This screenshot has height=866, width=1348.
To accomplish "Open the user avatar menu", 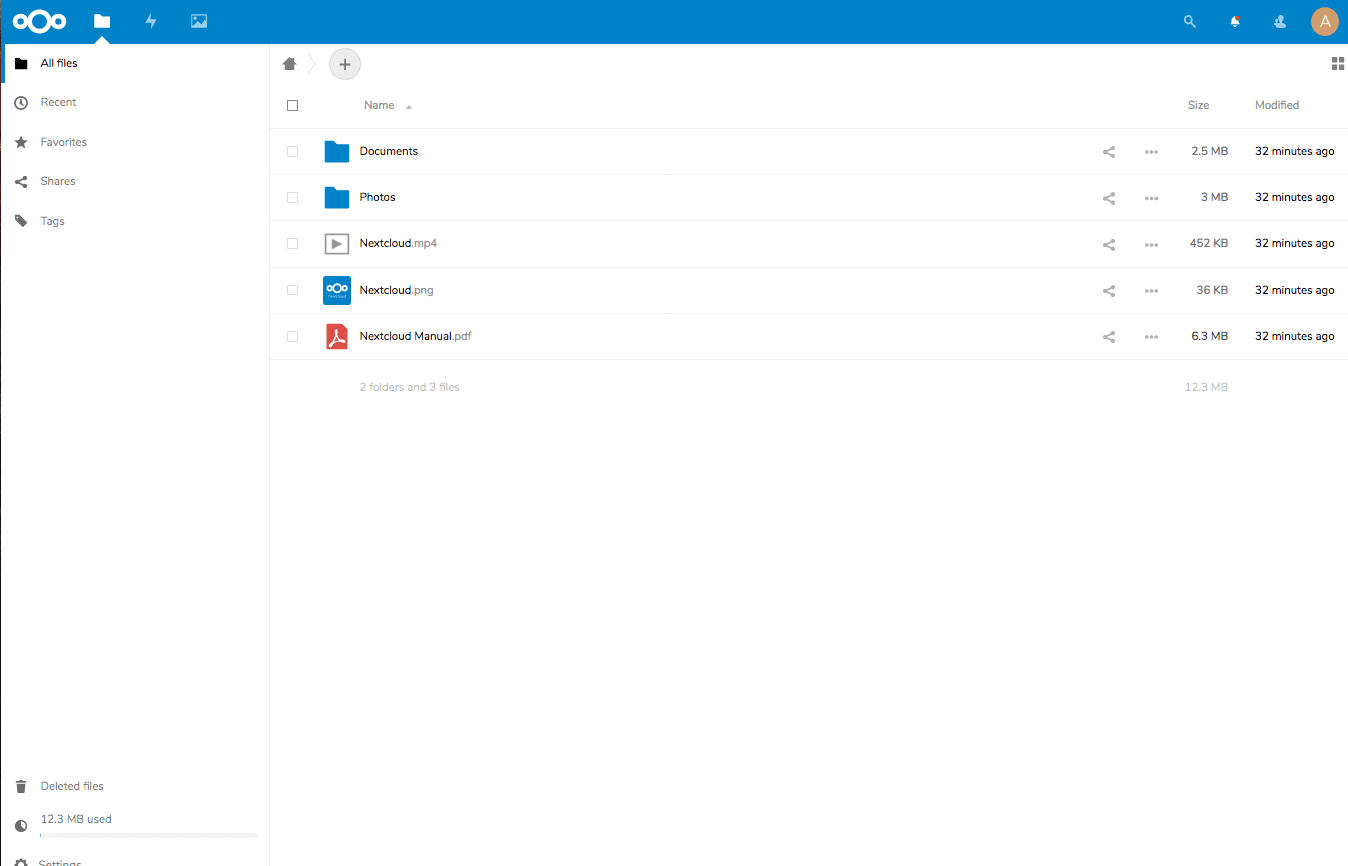I will (1325, 21).
